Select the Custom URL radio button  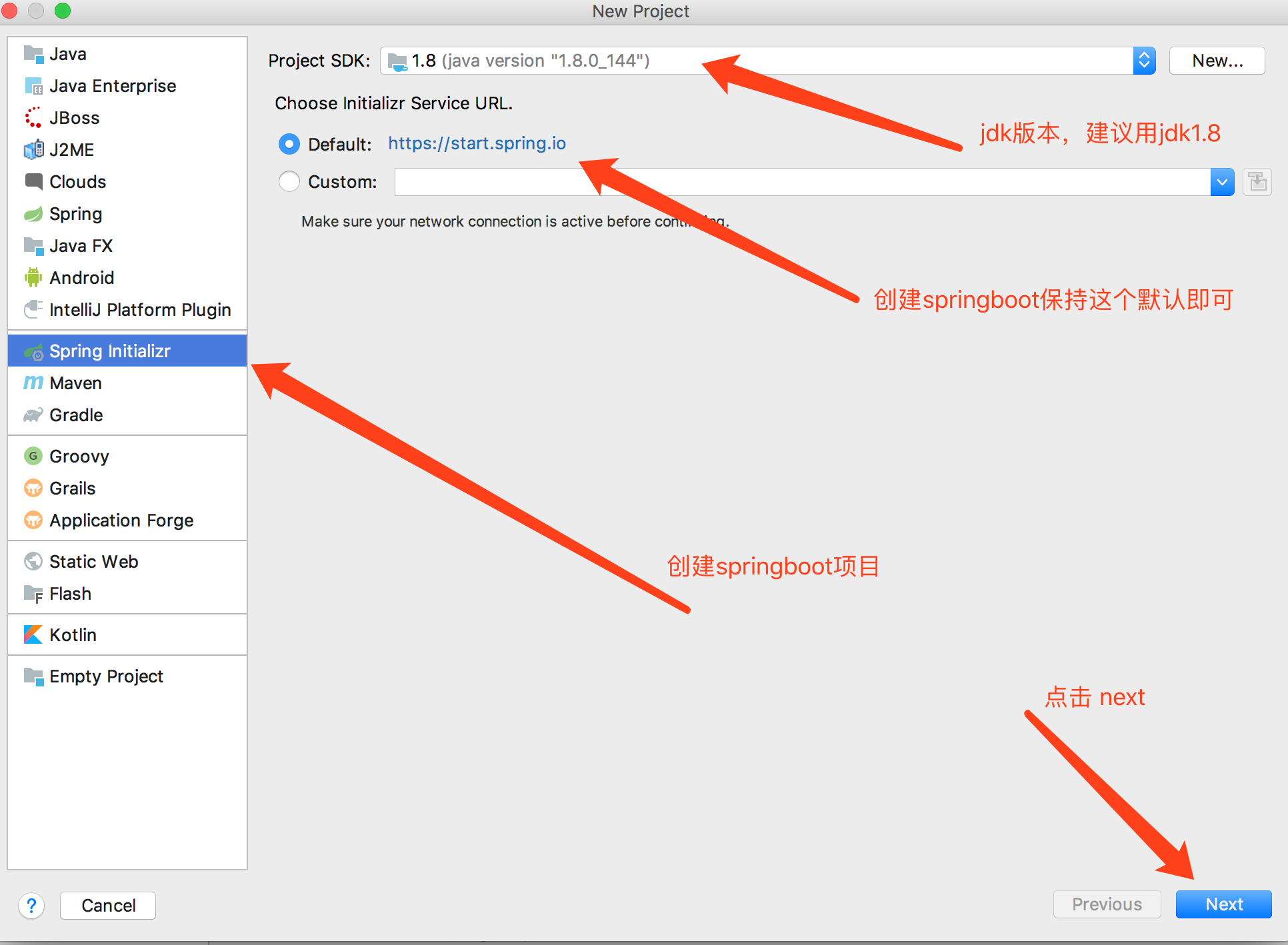289,181
